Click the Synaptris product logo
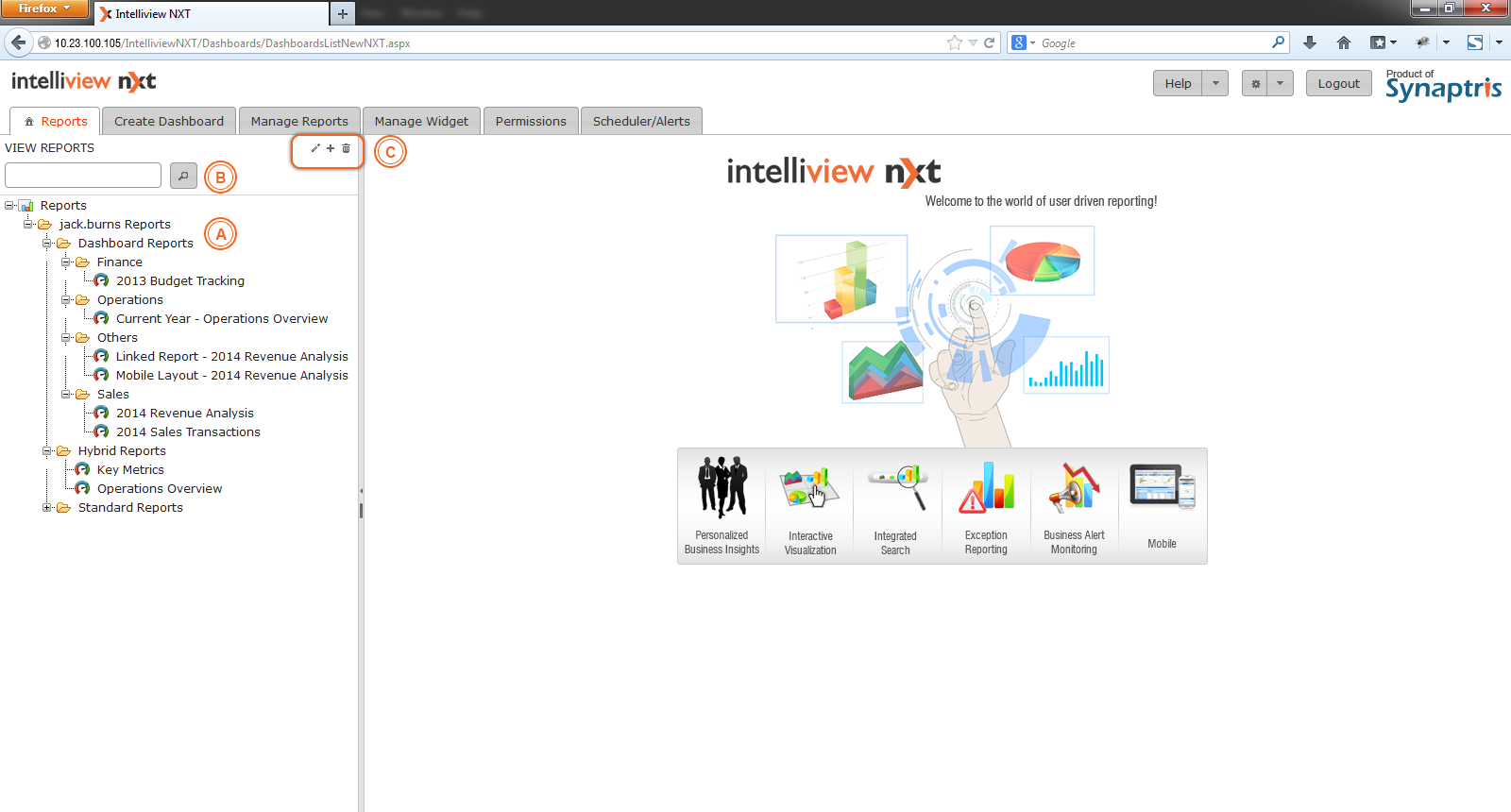 click(1443, 85)
